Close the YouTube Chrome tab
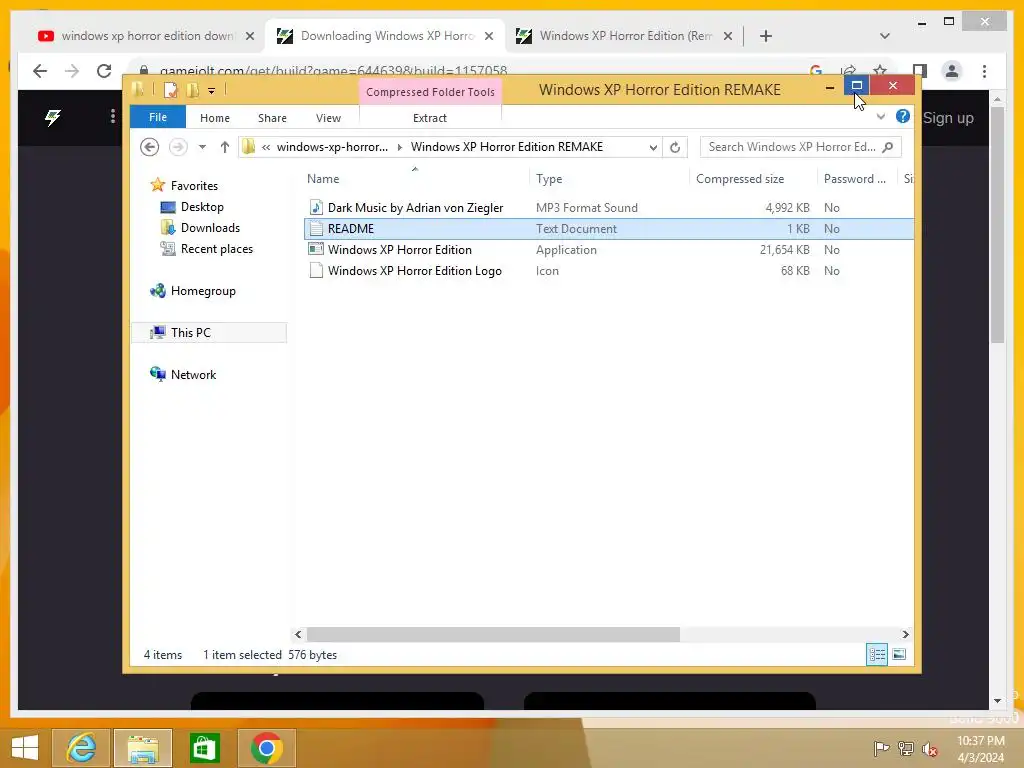The width and height of the screenshot is (1024, 768). tap(249, 36)
